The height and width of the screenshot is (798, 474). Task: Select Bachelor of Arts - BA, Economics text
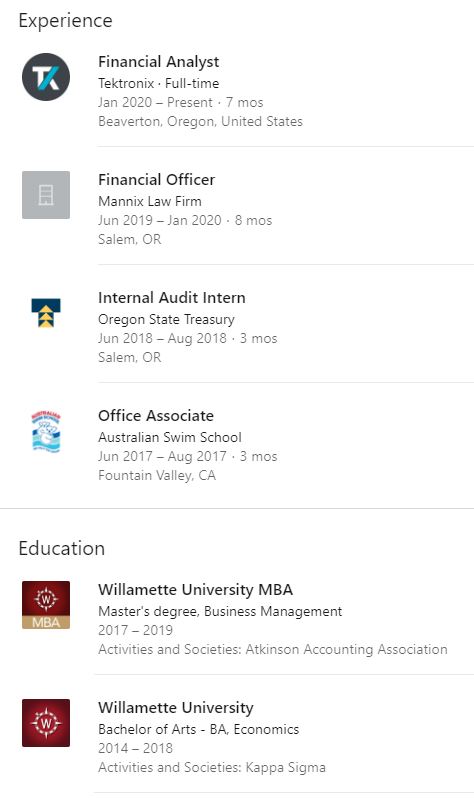pos(199,729)
